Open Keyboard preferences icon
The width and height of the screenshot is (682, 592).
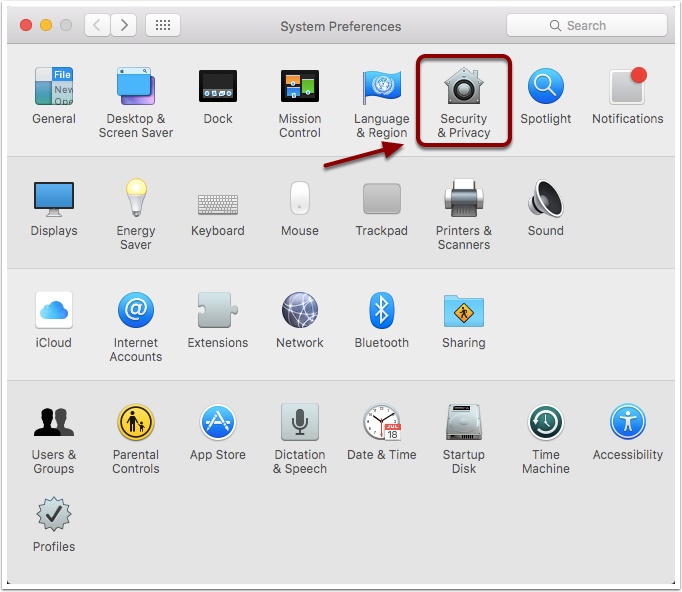pyautogui.click(x=218, y=204)
